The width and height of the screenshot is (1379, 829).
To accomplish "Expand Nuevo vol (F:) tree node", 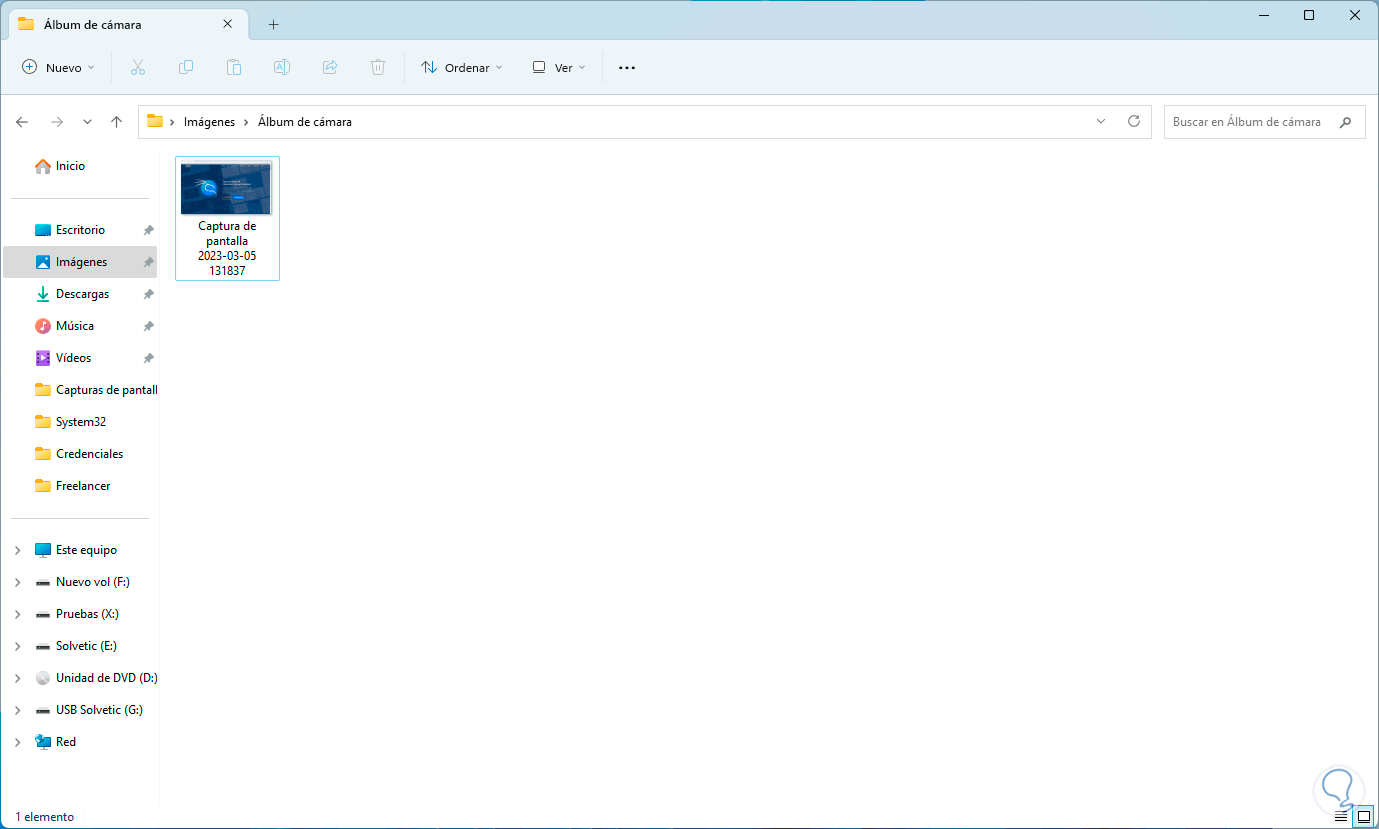I will coord(18,582).
